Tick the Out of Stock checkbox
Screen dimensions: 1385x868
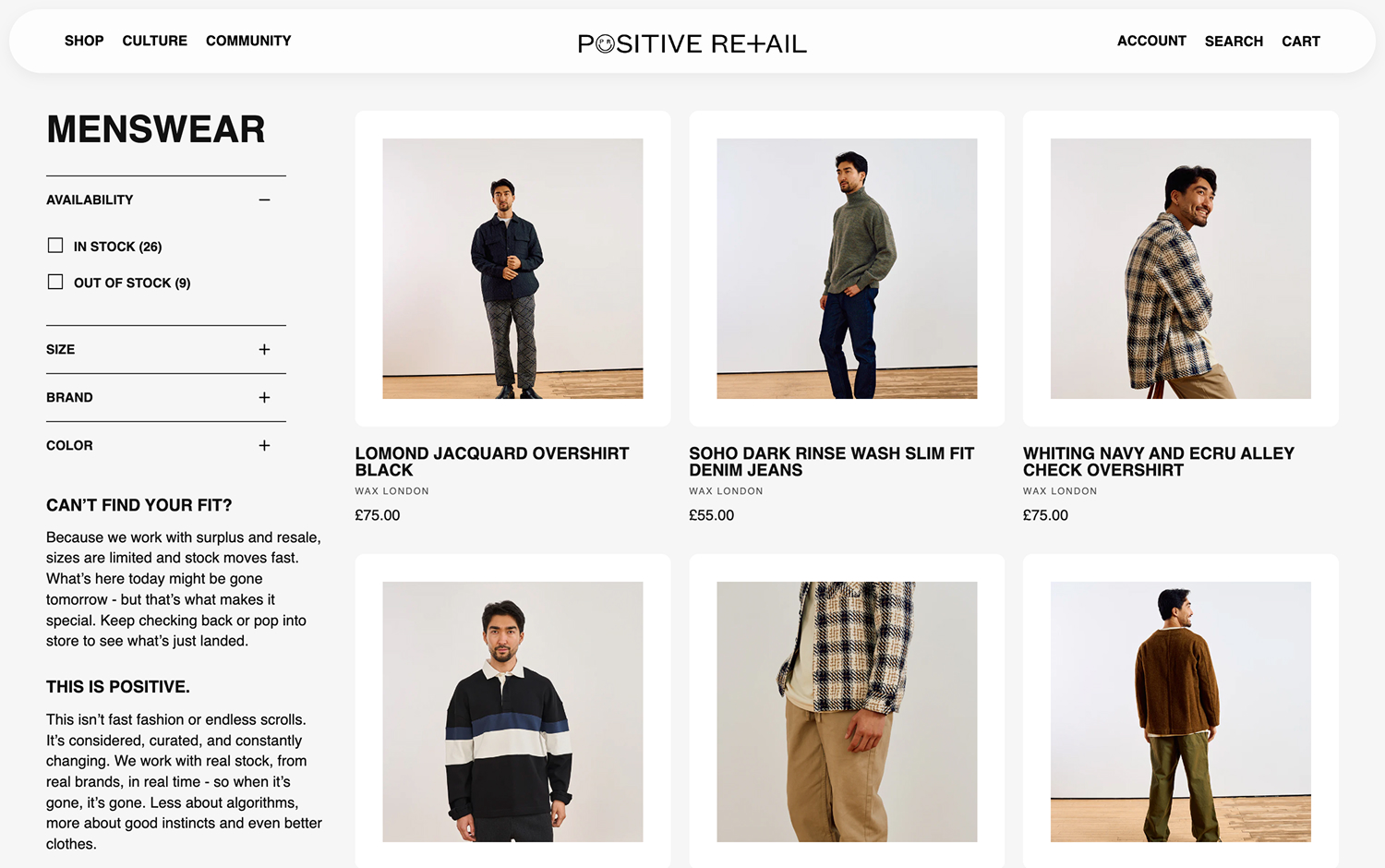[x=55, y=282]
